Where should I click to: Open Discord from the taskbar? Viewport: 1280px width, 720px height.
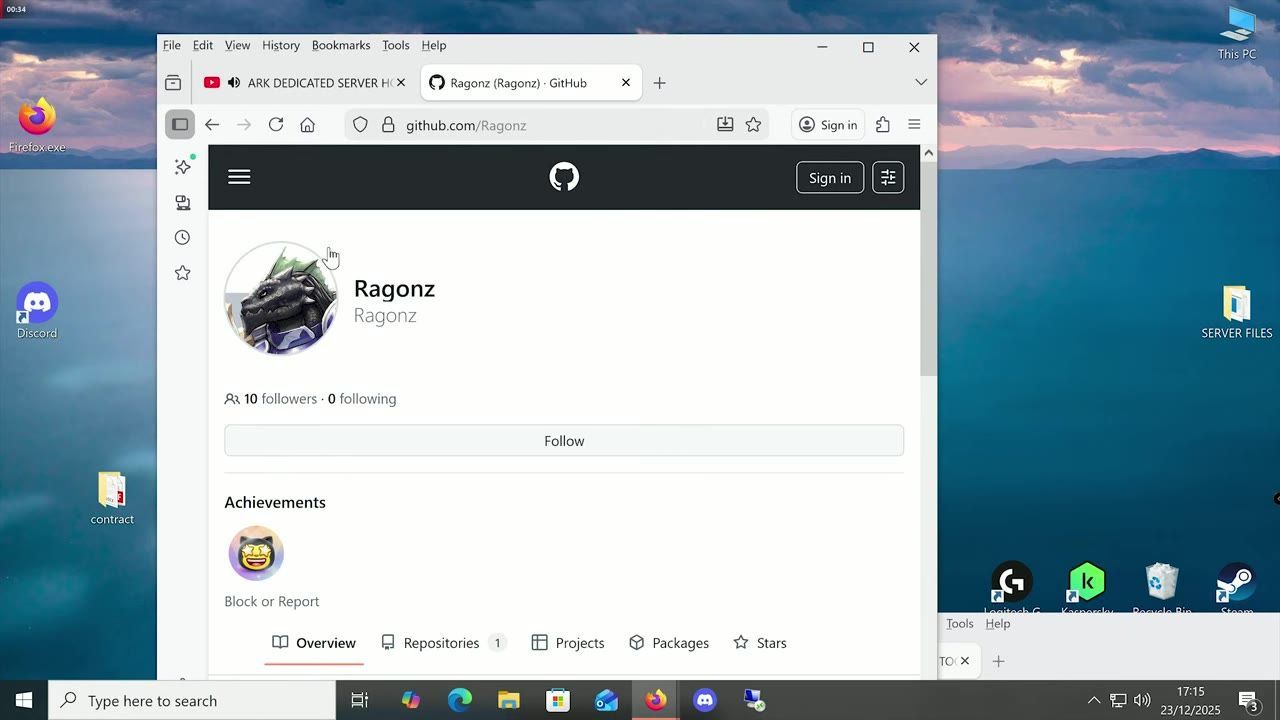coord(705,700)
